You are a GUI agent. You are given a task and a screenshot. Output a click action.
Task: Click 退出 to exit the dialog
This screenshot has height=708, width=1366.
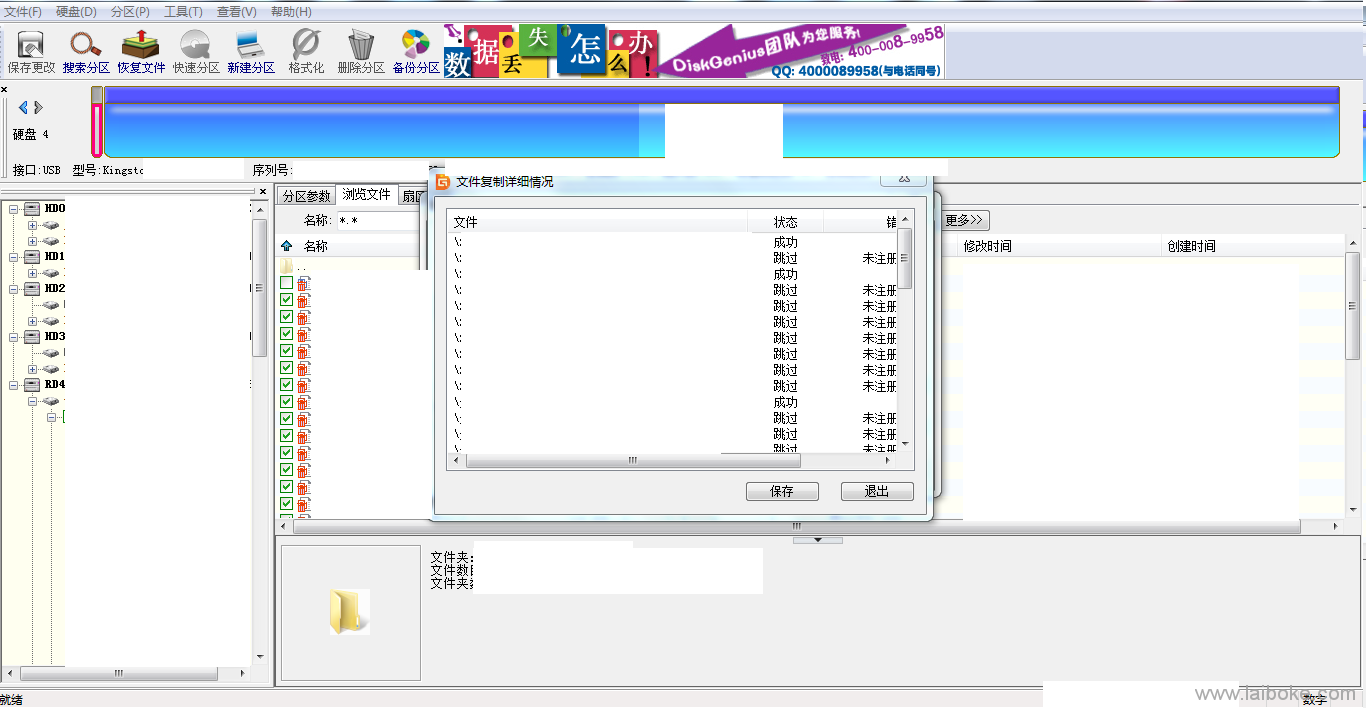877,491
